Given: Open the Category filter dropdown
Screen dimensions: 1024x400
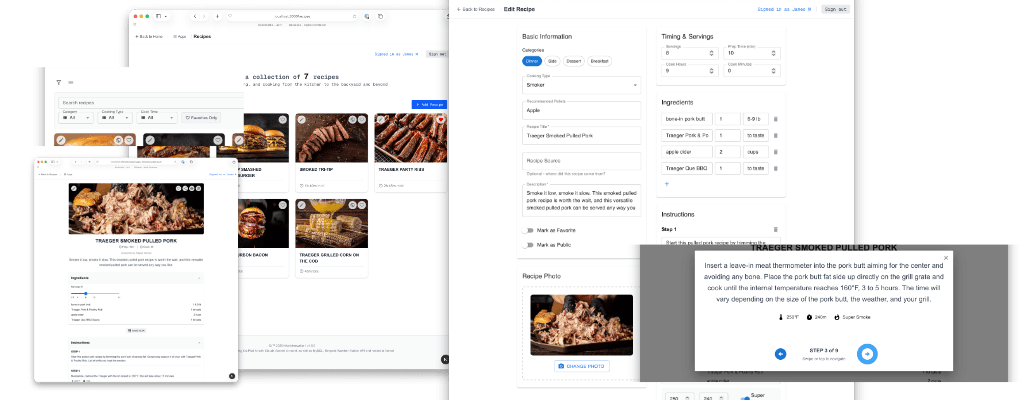Looking at the screenshot, I should pyautogui.click(x=76, y=117).
